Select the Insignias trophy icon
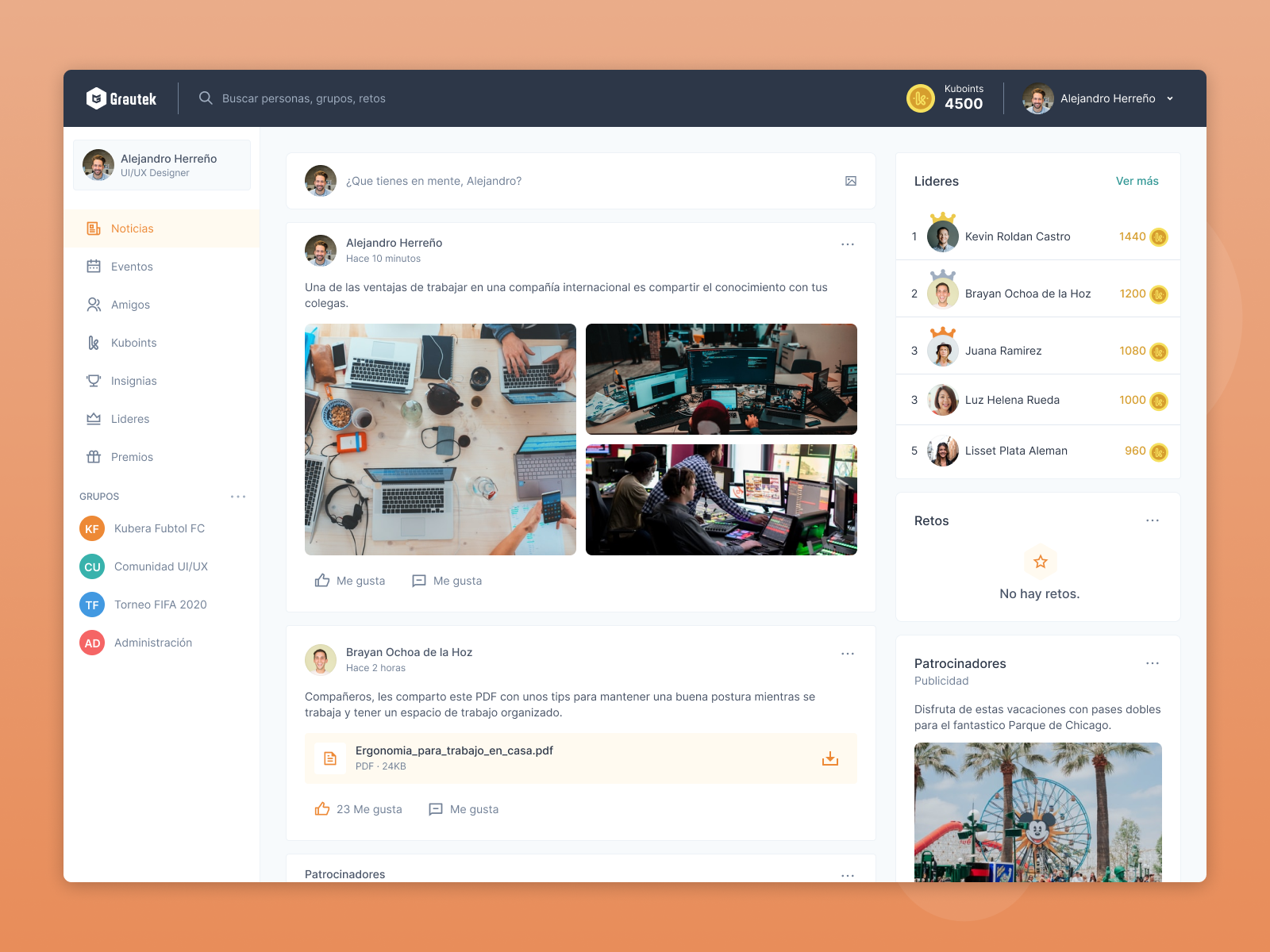 pos(94,381)
